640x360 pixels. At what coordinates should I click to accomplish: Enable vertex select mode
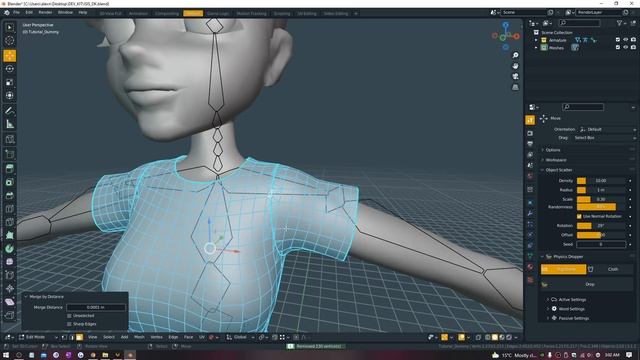pos(64,337)
